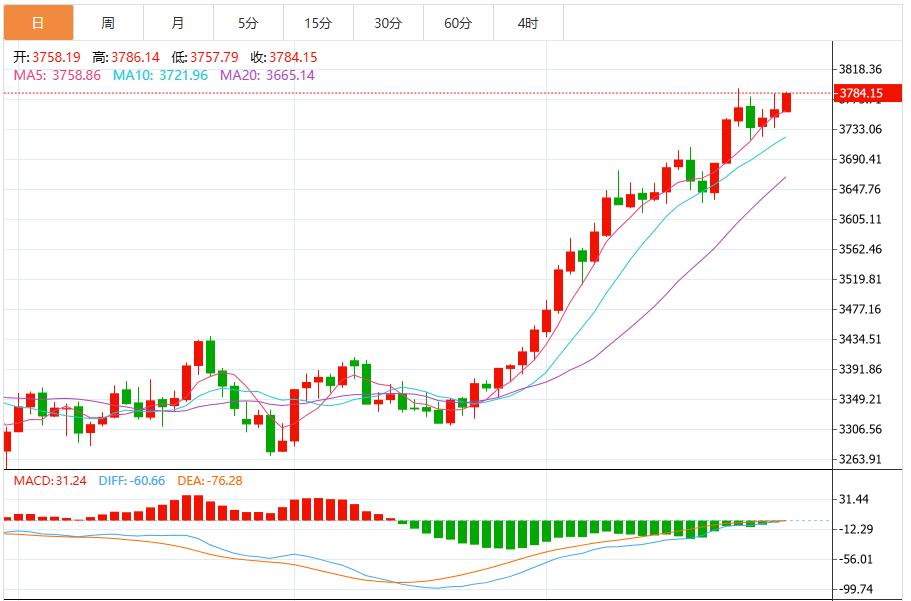
Task: Click the DIFF: -60.66 label
Action: click(133, 480)
